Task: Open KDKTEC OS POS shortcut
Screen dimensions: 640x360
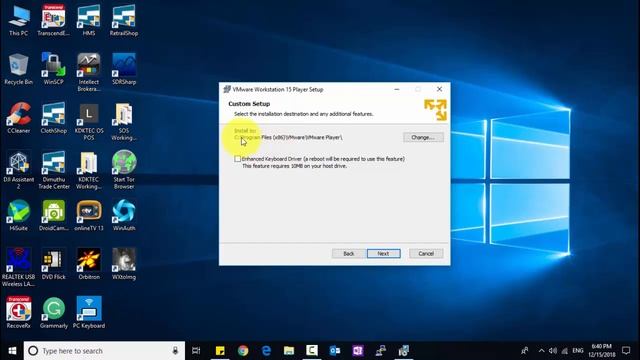Action: click(89, 121)
